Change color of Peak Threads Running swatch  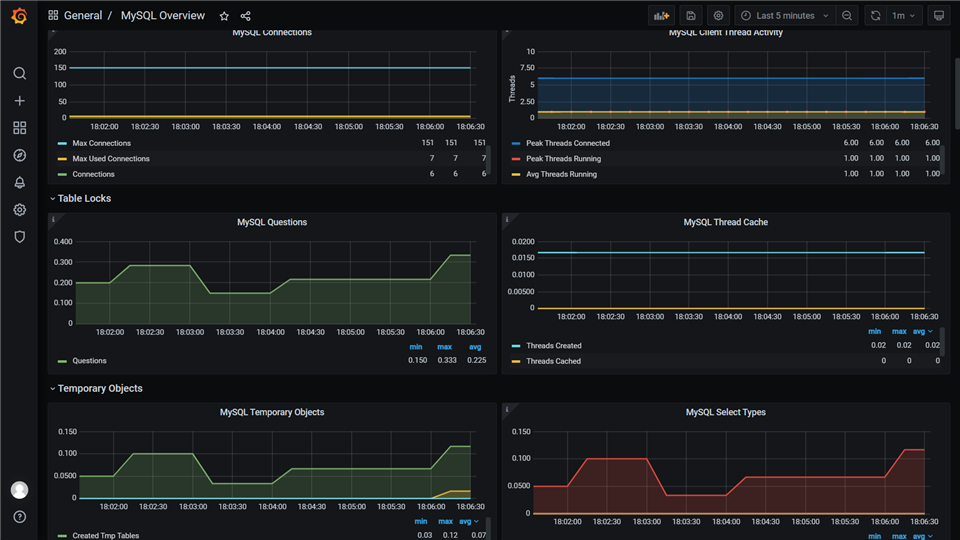point(516,159)
